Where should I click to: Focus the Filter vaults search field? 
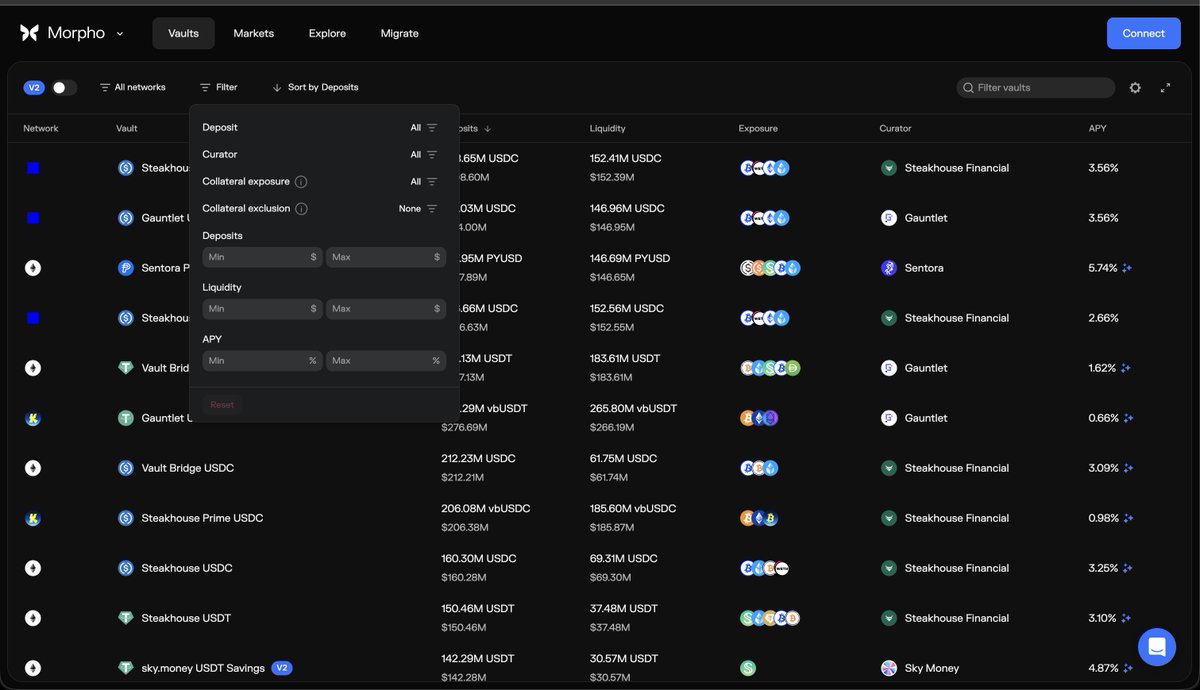coord(1036,88)
